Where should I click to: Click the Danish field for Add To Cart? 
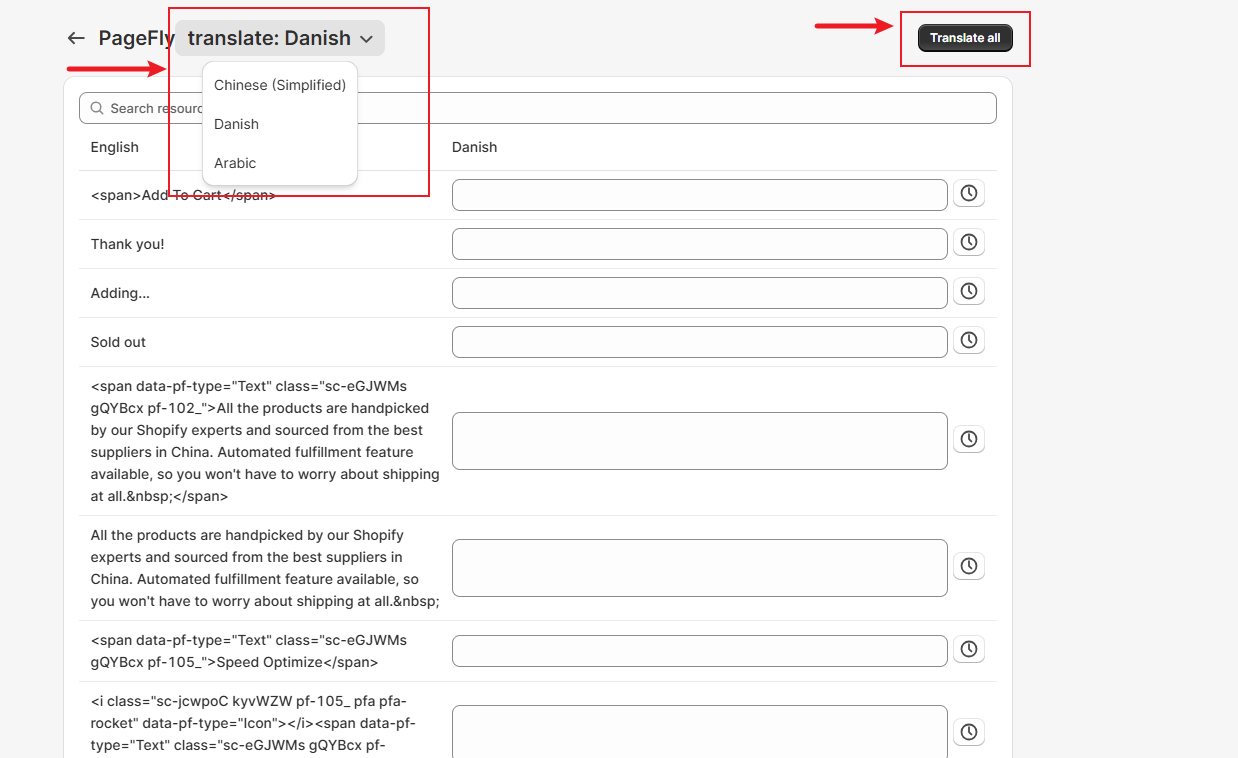tap(700, 195)
